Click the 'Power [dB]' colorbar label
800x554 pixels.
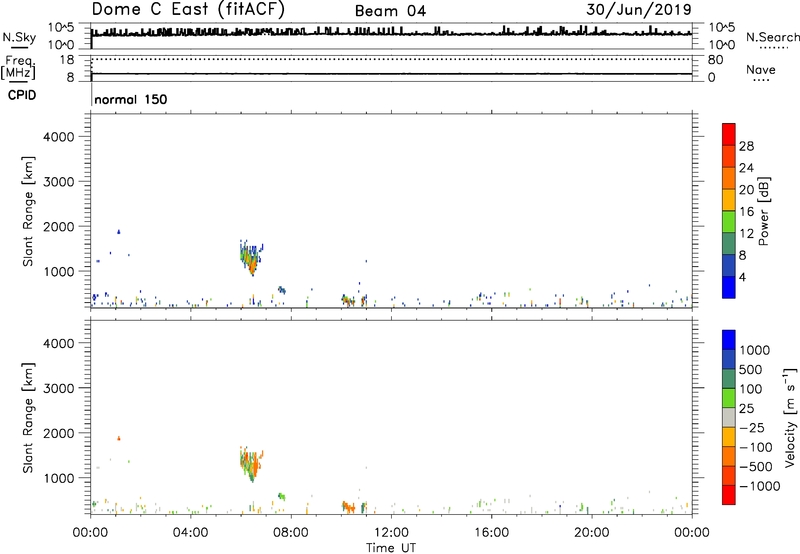coord(764,211)
